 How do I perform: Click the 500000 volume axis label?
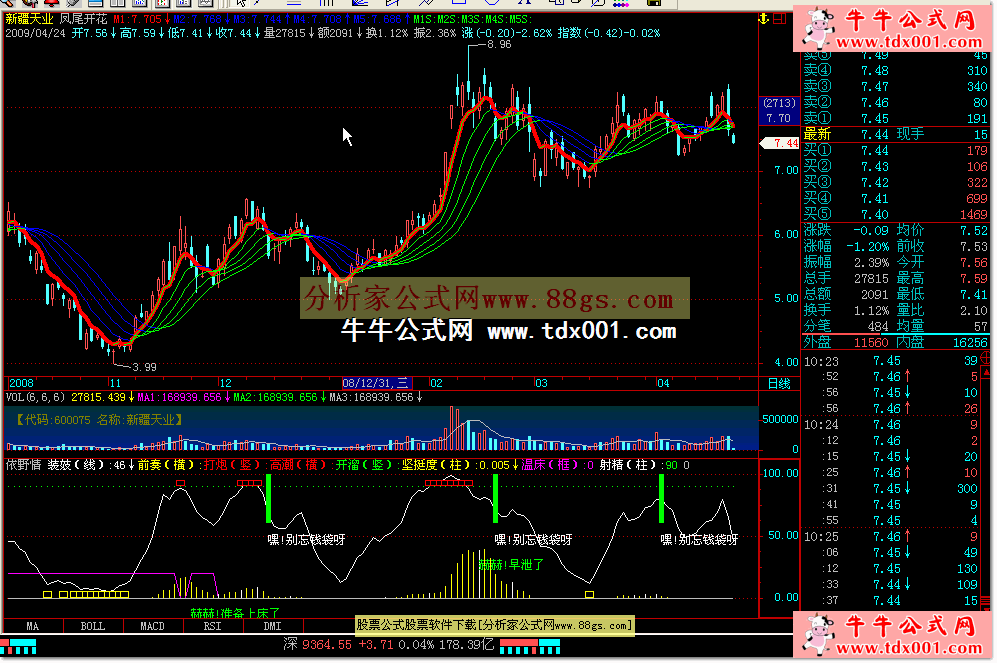pyautogui.click(x=780, y=420)
